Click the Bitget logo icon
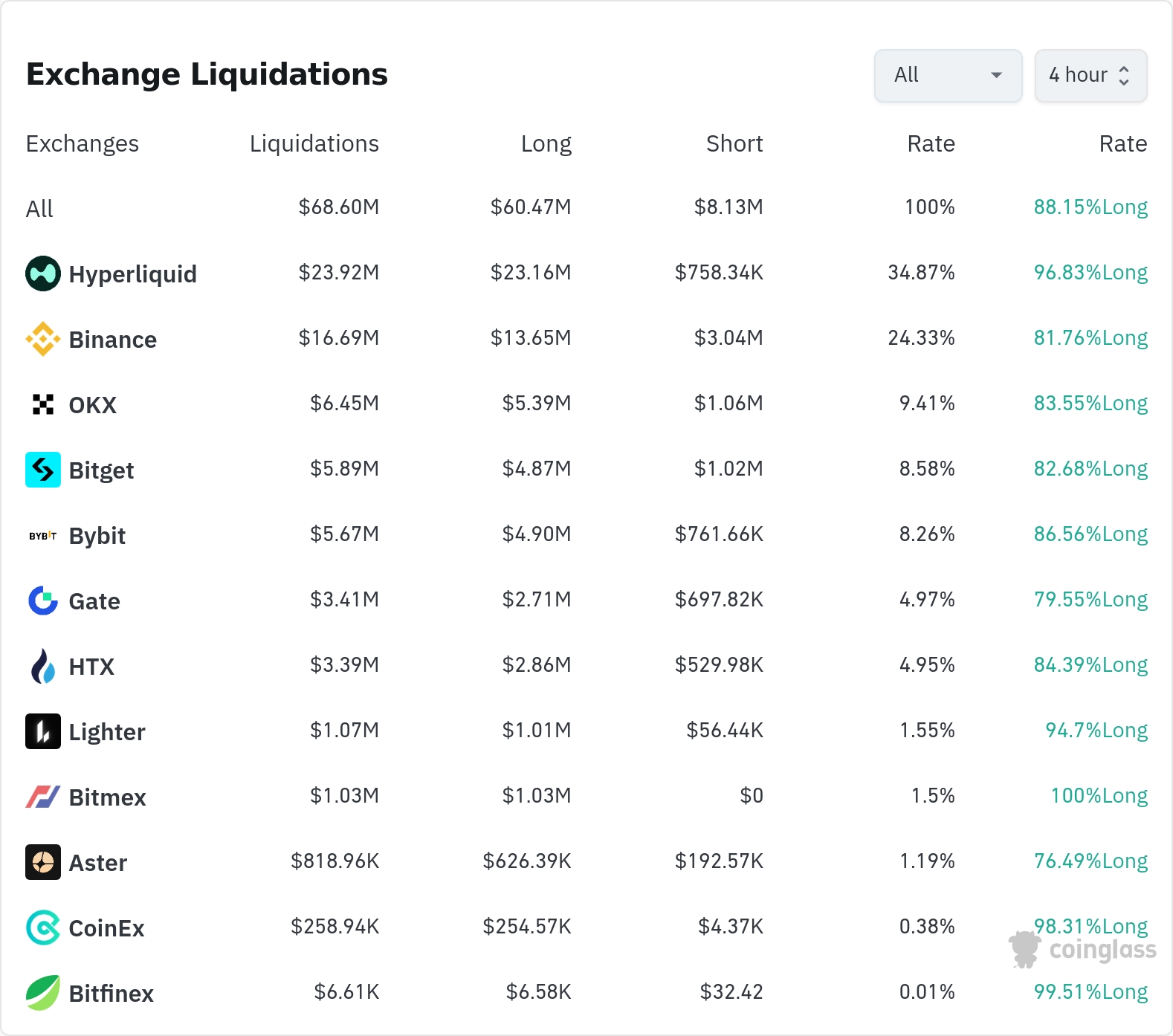The image size is (1173, 1036). click(43, 470)
